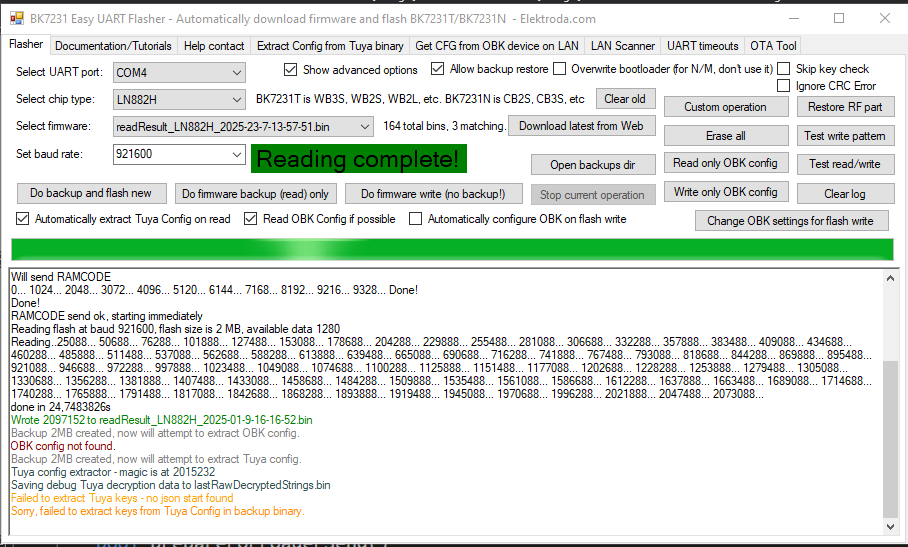Click the 'OBK config not found.' log line
Viewport: 908px width, 547px height.
click(x=63, y=446)
